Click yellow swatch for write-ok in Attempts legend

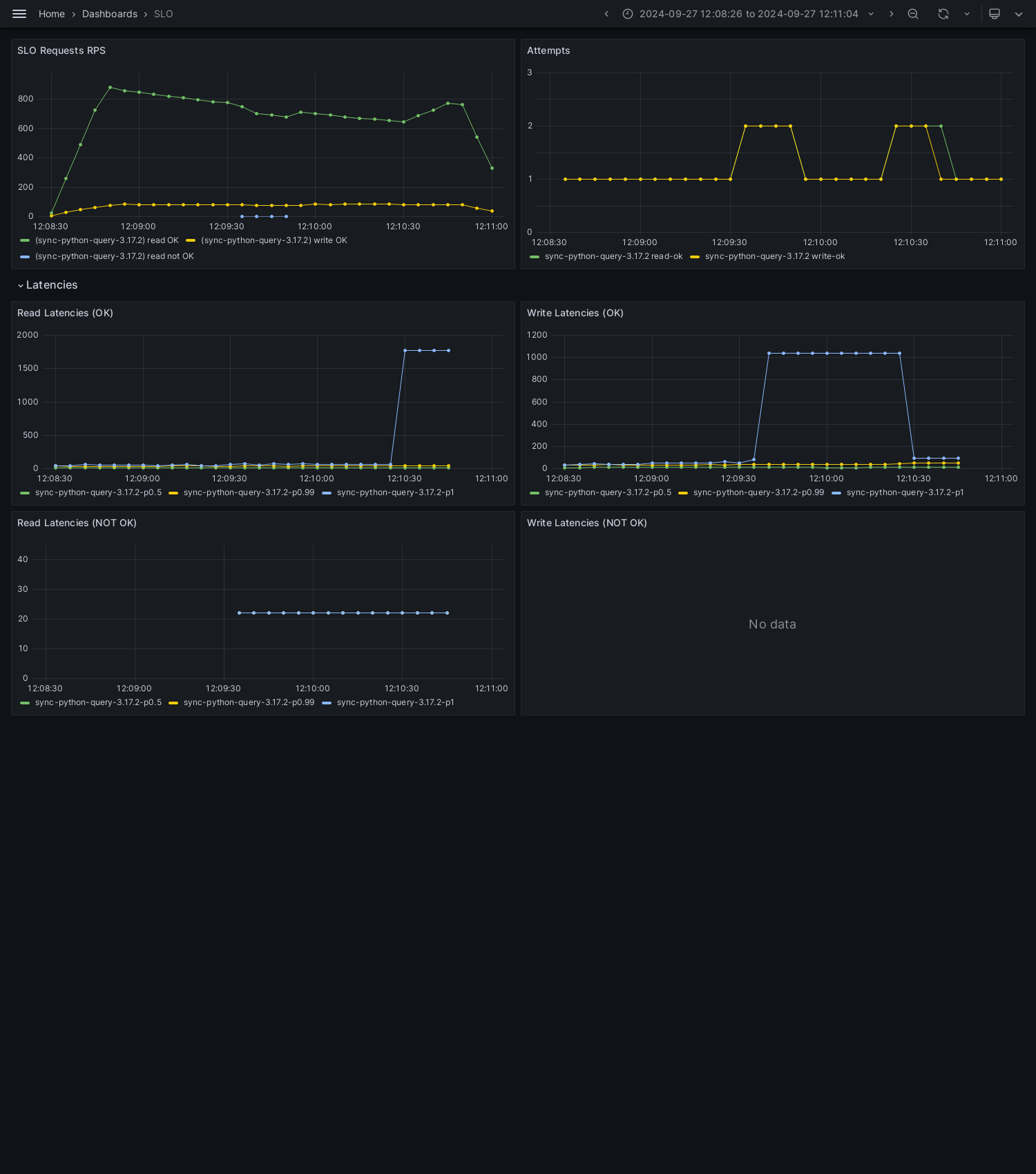[x=695, y=256]
